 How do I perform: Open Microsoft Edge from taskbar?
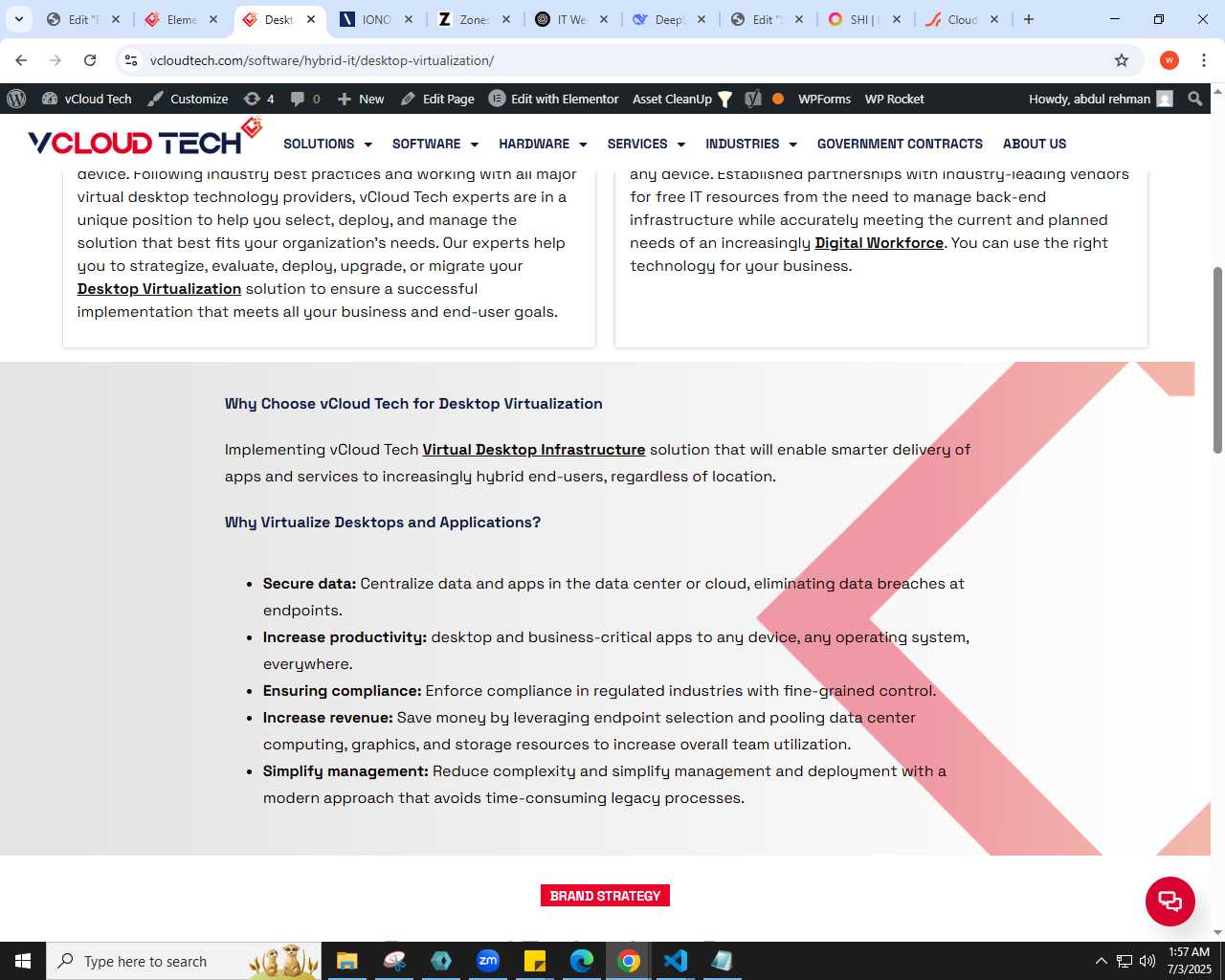tap(582, 961)
